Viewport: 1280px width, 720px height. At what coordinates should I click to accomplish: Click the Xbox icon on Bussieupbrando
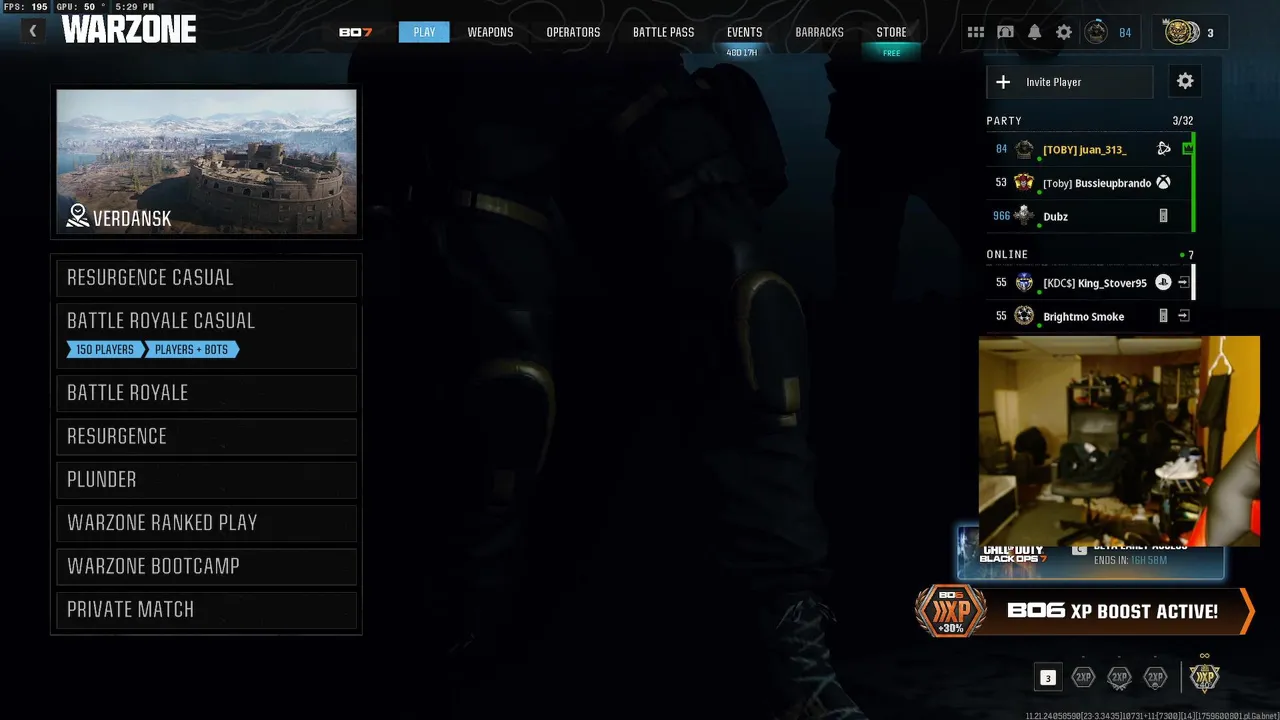[1164, 183]
